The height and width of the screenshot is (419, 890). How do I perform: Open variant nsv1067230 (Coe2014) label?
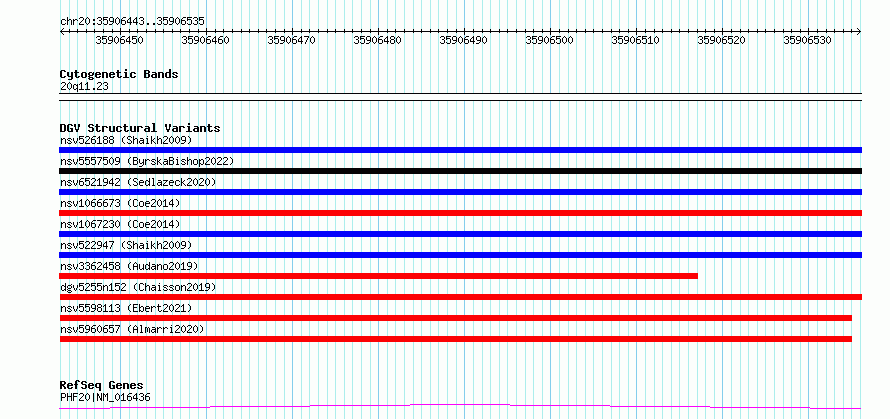(120, 224)
